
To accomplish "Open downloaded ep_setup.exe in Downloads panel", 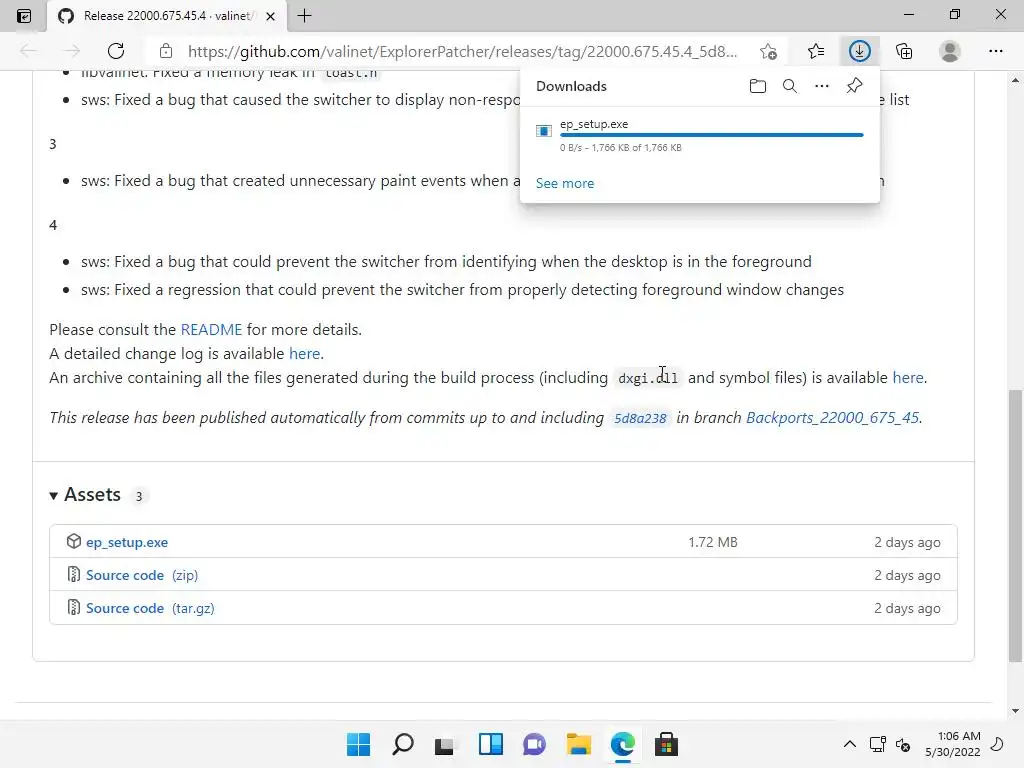I will (594, 123).
